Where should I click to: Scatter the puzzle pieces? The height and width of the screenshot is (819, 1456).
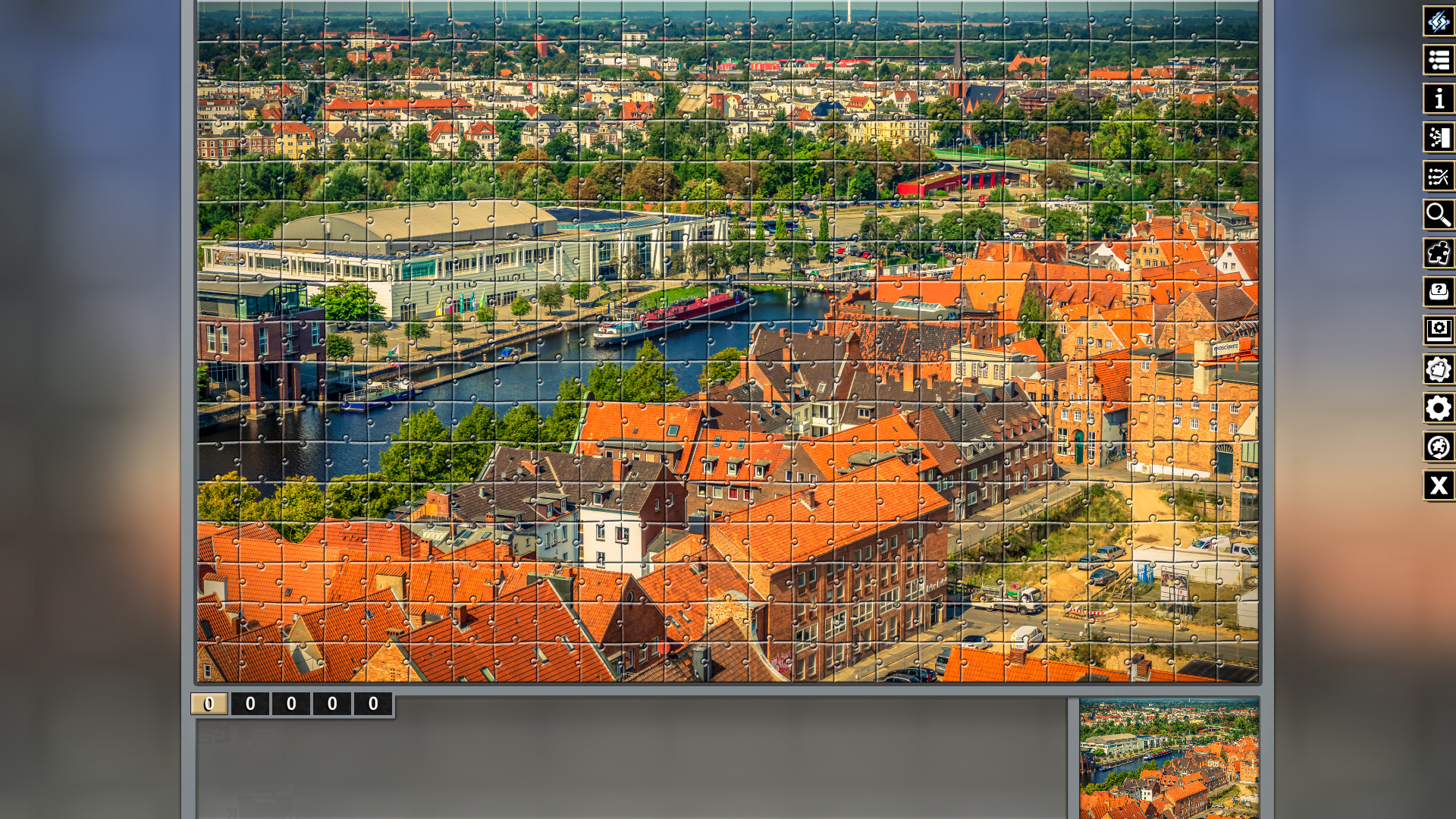coord(1439,176)
